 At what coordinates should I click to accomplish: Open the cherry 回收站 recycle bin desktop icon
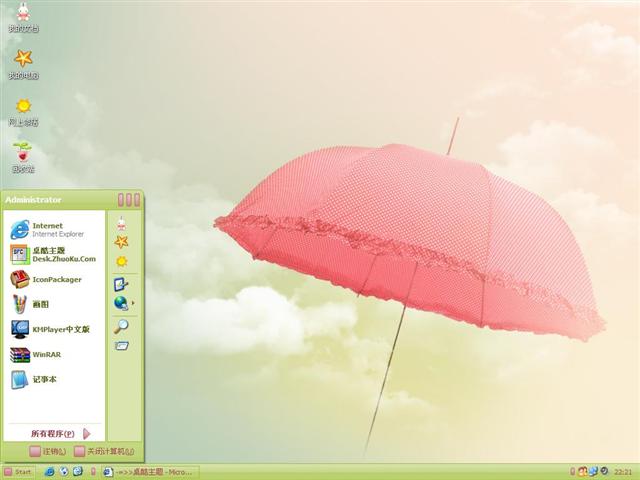(x=23, y=158)
